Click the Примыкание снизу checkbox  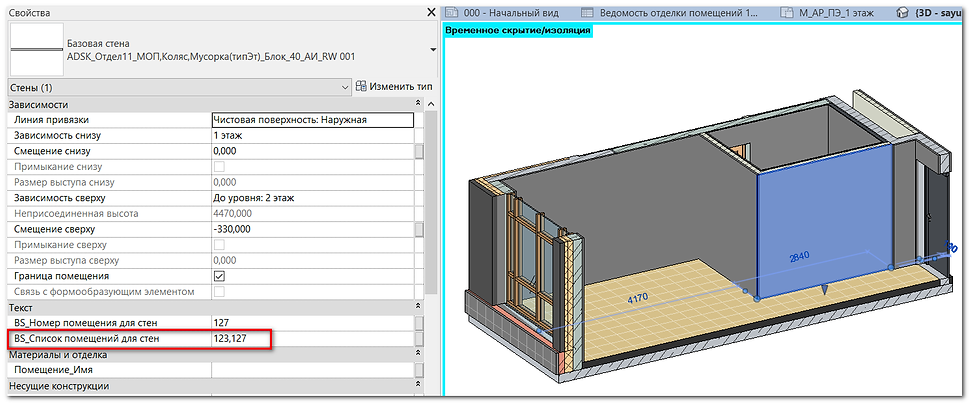point(219,167)
